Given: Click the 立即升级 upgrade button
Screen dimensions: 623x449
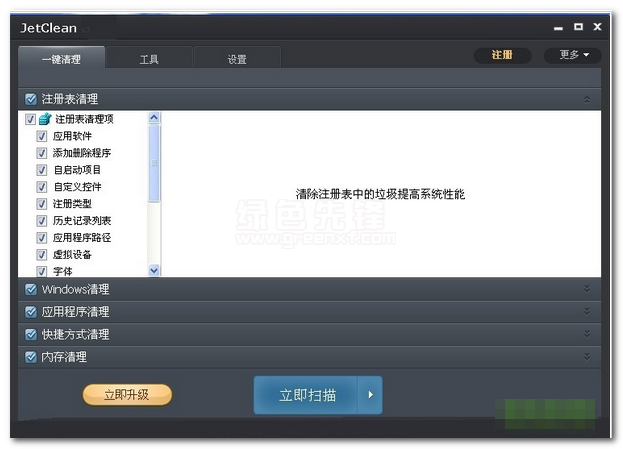Looking at the screenshot, I should pyautogui.click(x=127, y=395).
